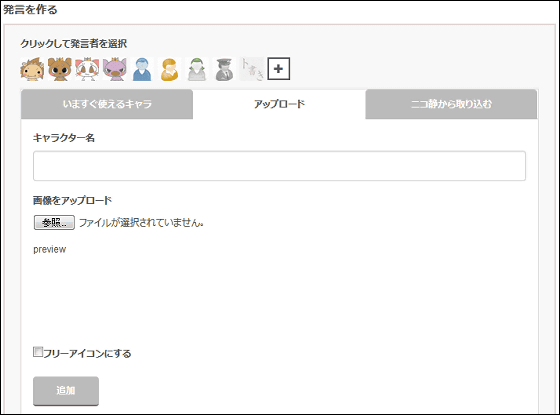
Task: Focus the キャラクター名 text field
Action: point(279,166)
